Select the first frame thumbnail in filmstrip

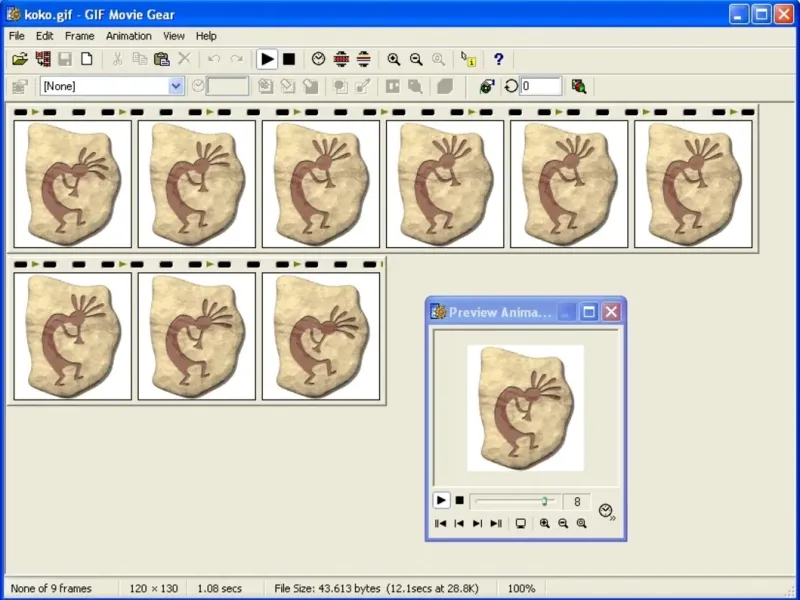click(x=72, y=184)
